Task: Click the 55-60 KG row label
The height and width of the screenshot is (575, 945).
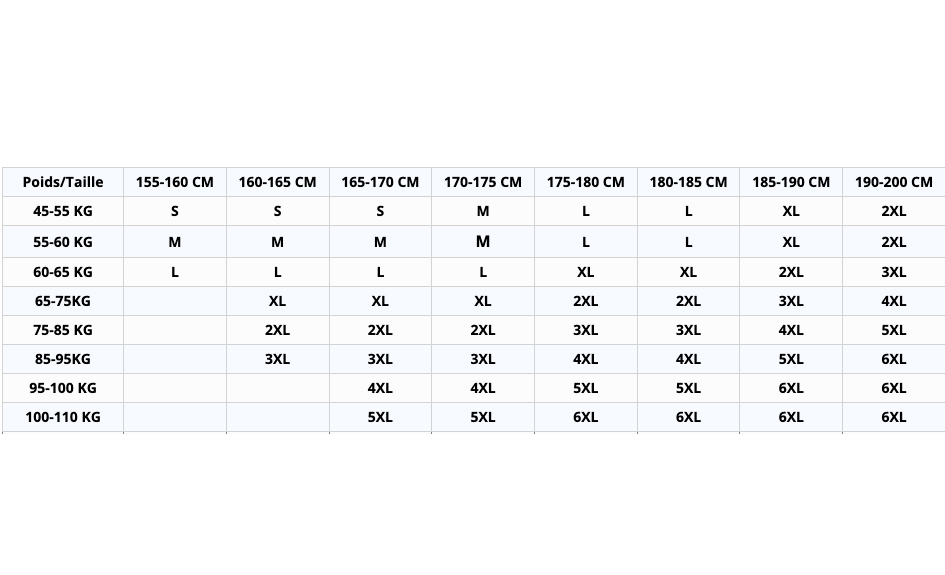Action: (63, 242)
